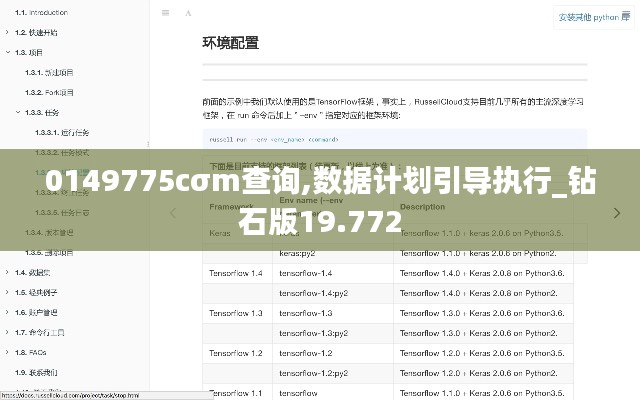Open the 1.1 Introduction page
Viewport: 640px width, 400px height.
pyautogui.click(x=41, y=13)
